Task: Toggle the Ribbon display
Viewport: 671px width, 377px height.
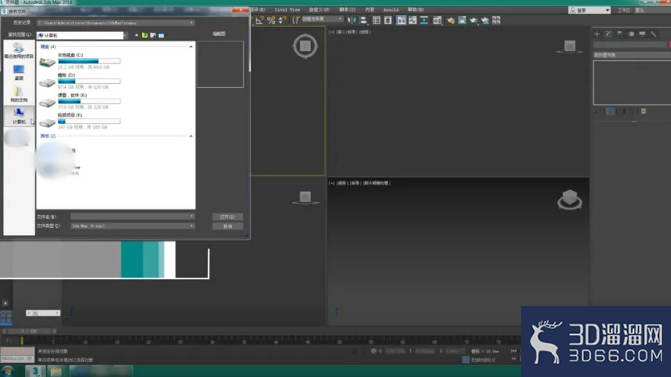Action: point(401,20)
